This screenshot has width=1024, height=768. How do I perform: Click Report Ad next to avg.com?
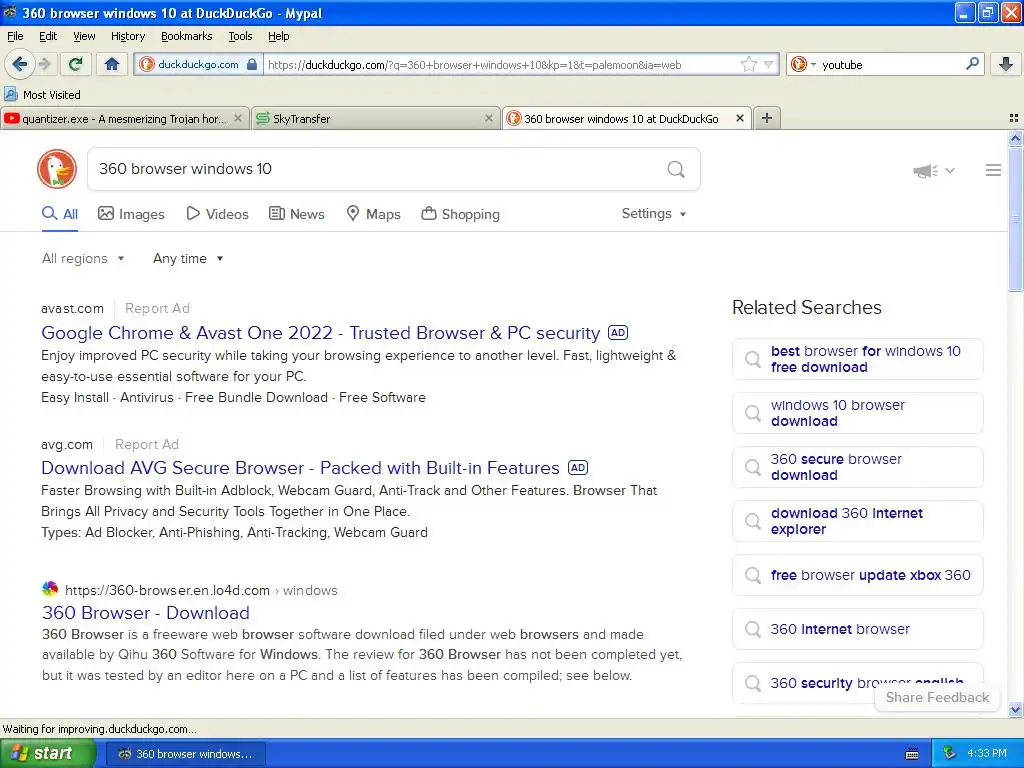point(146,444)
